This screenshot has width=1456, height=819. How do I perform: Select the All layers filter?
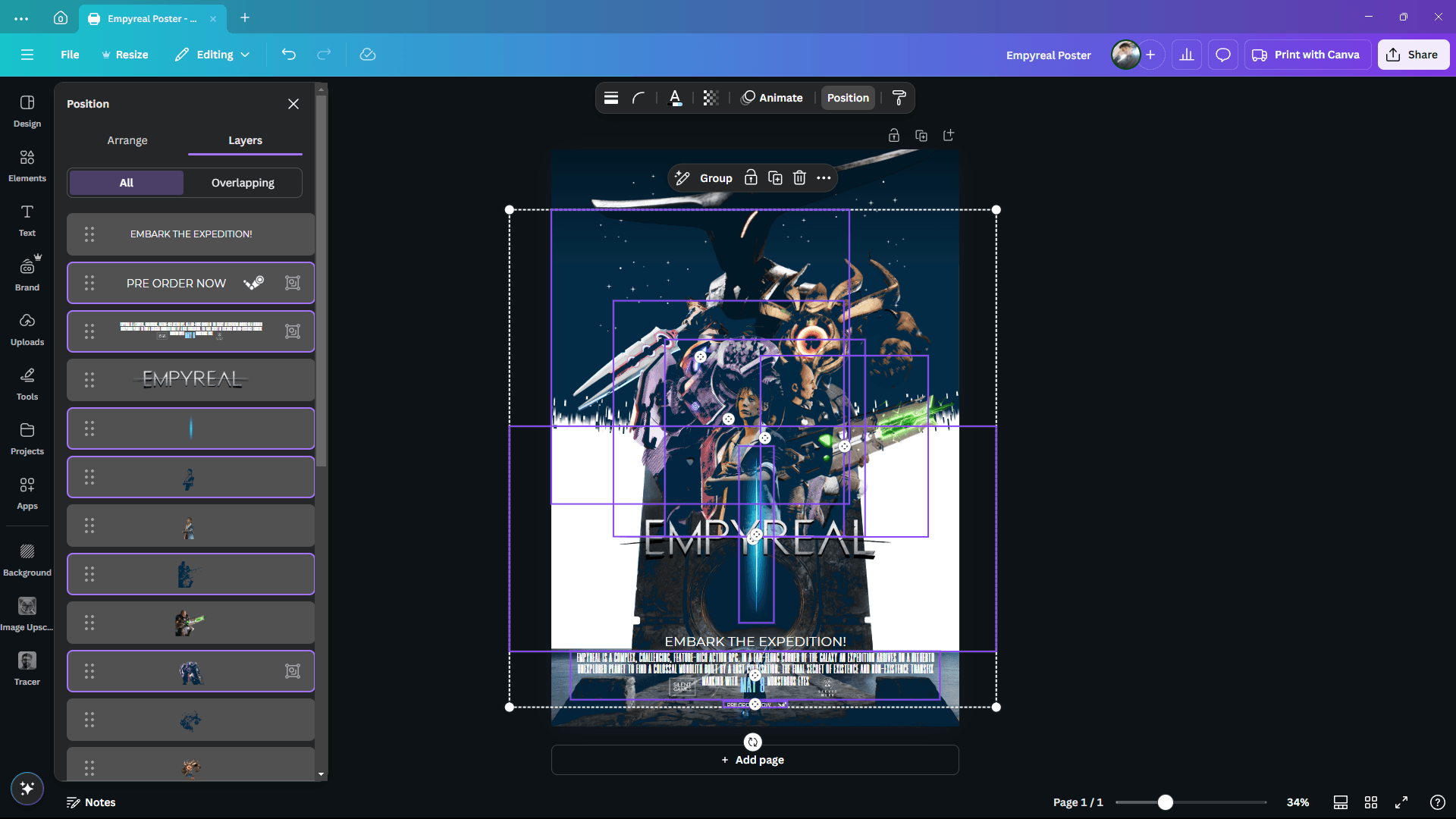(126, 183)
